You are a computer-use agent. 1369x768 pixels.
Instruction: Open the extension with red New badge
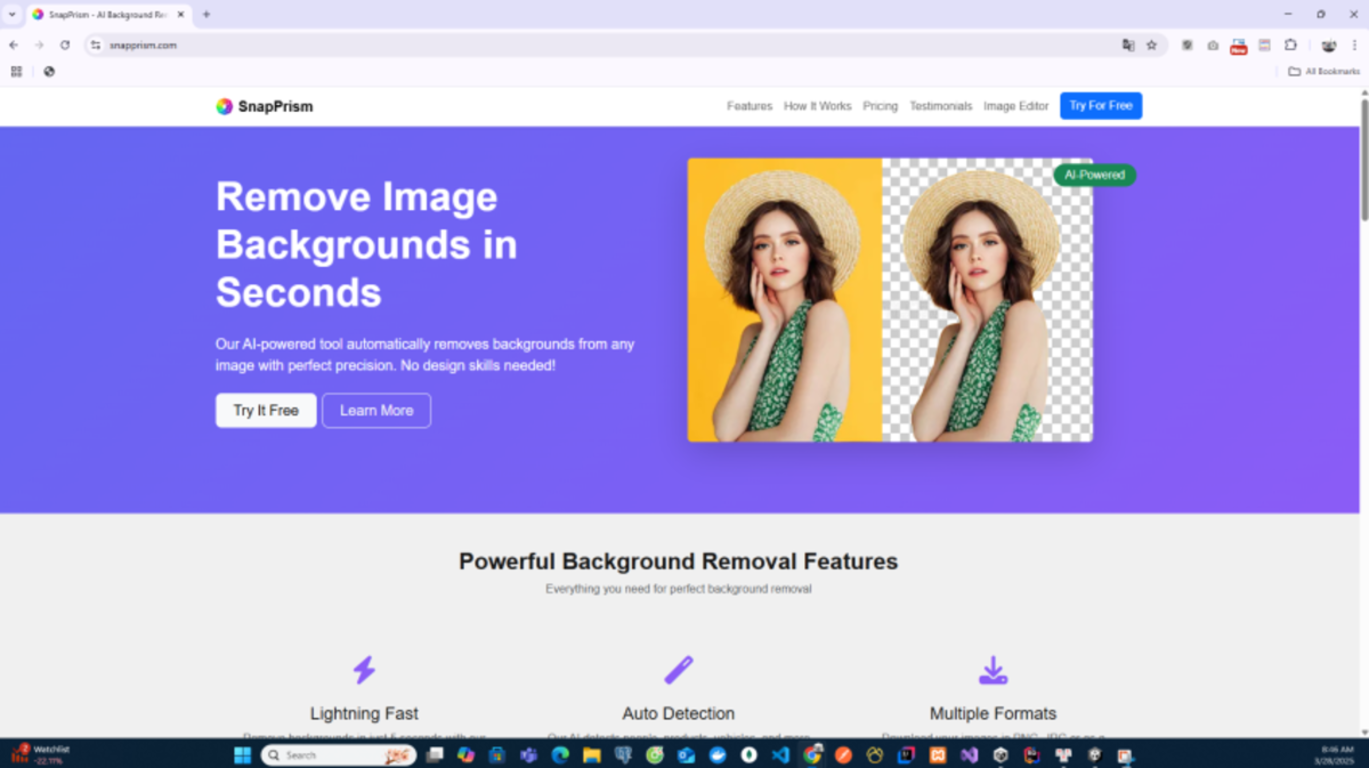[x=1239, y=46]
